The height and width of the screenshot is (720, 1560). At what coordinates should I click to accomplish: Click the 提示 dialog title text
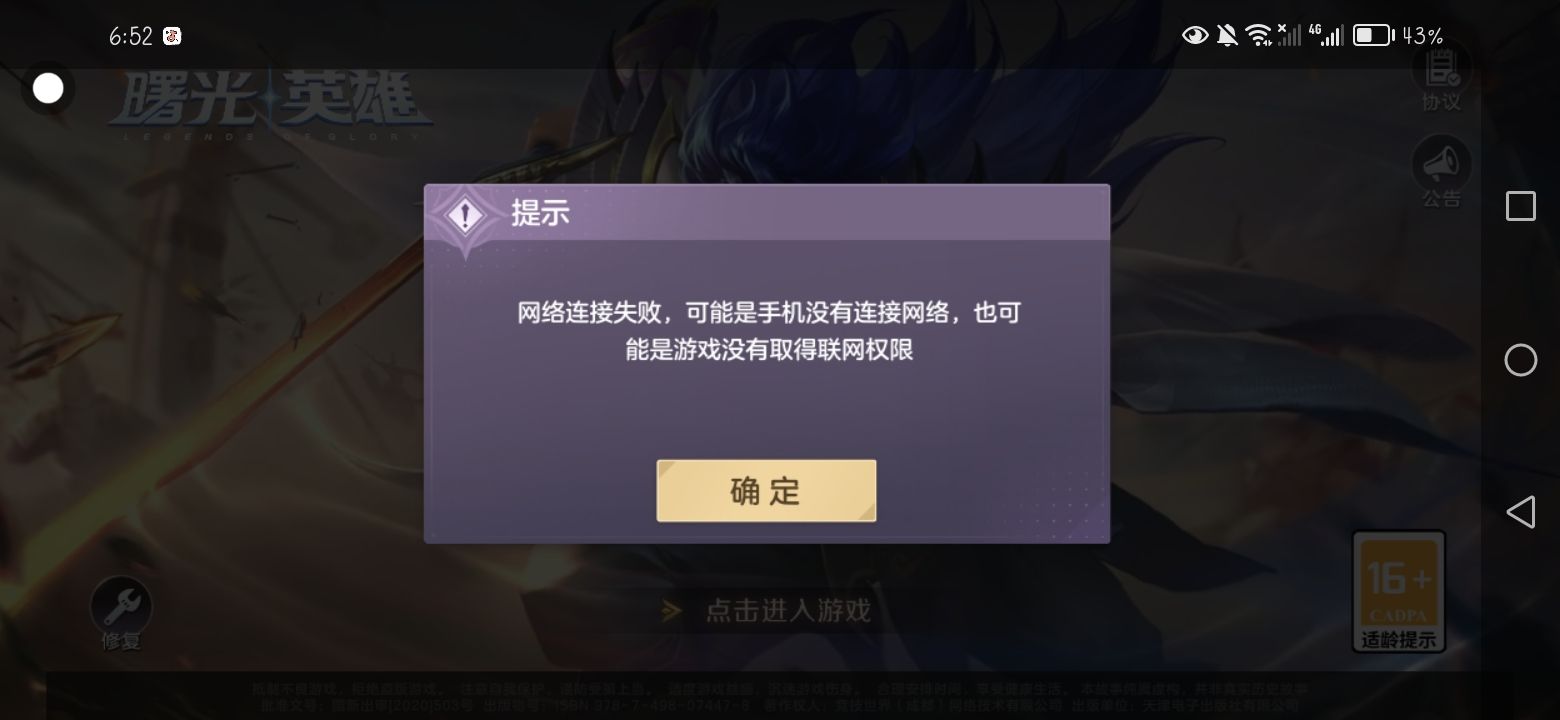point(540,213)
